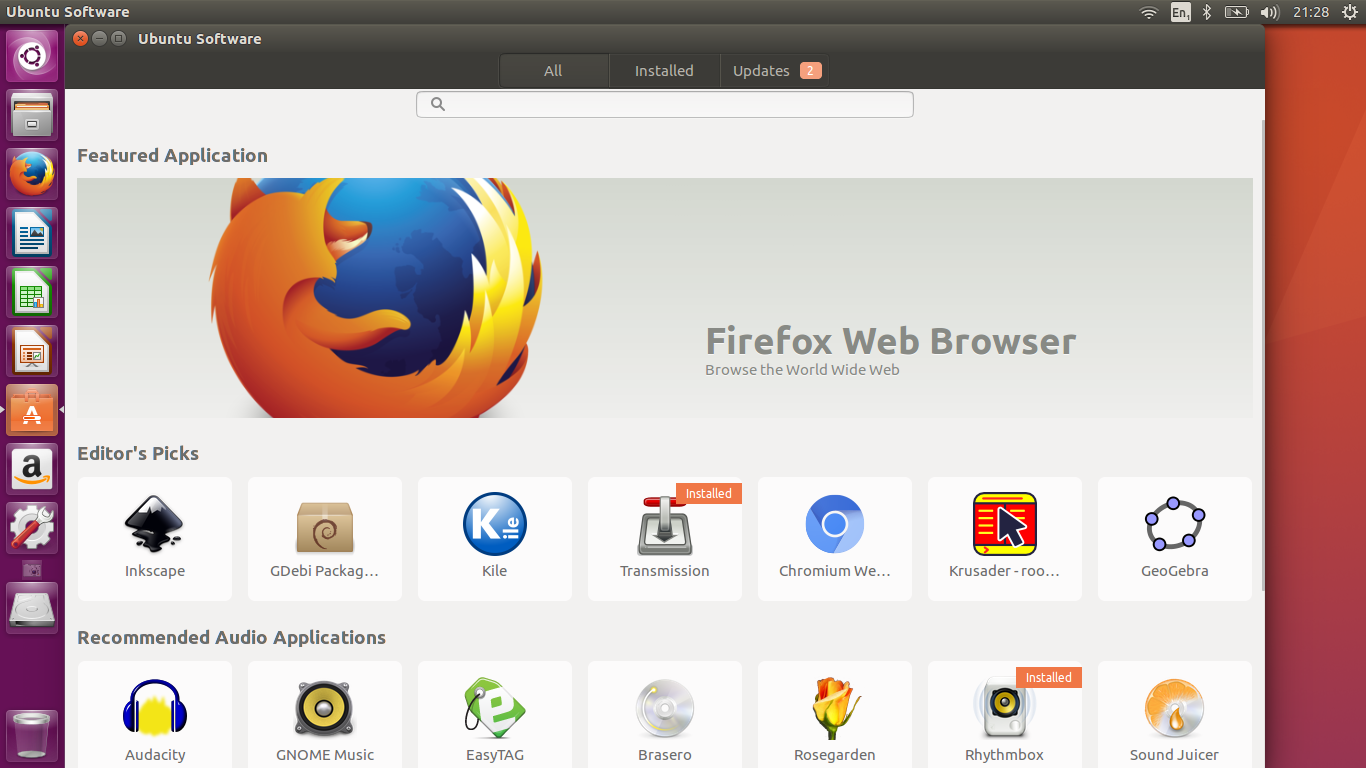Open the volume indicator in the top panel
1366x768 pixels.
pos(1270,12)
